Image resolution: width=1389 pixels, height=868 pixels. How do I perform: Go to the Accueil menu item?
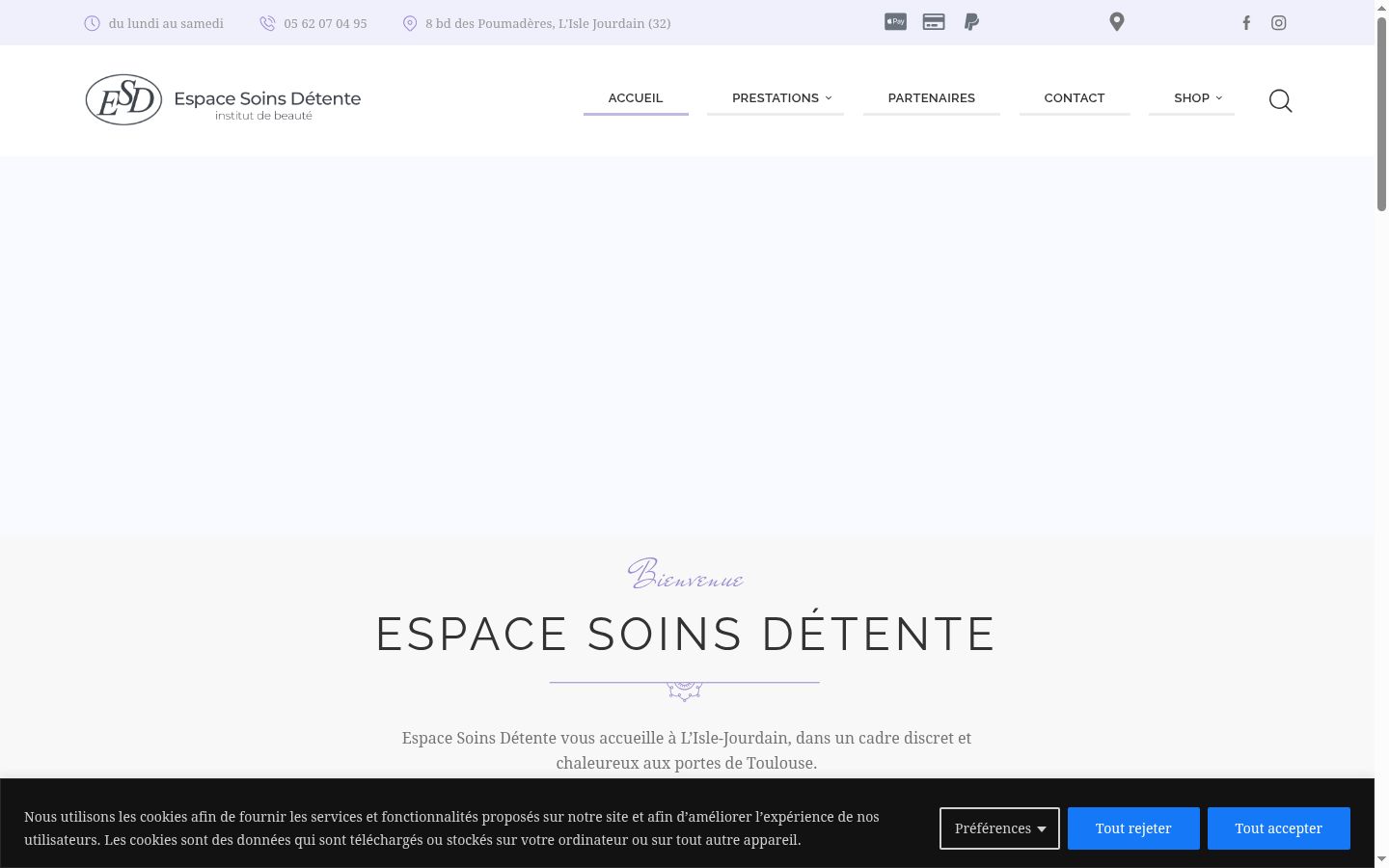point(636,98)
